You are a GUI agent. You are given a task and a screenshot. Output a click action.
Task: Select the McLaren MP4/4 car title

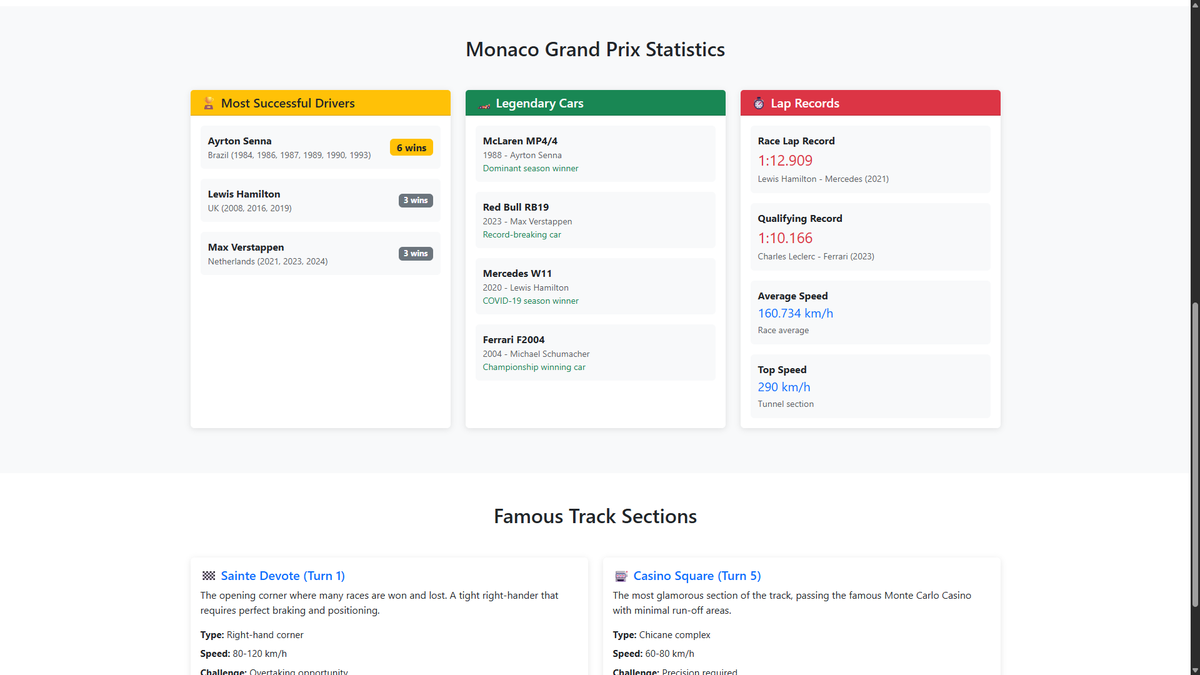coord(520,141)
